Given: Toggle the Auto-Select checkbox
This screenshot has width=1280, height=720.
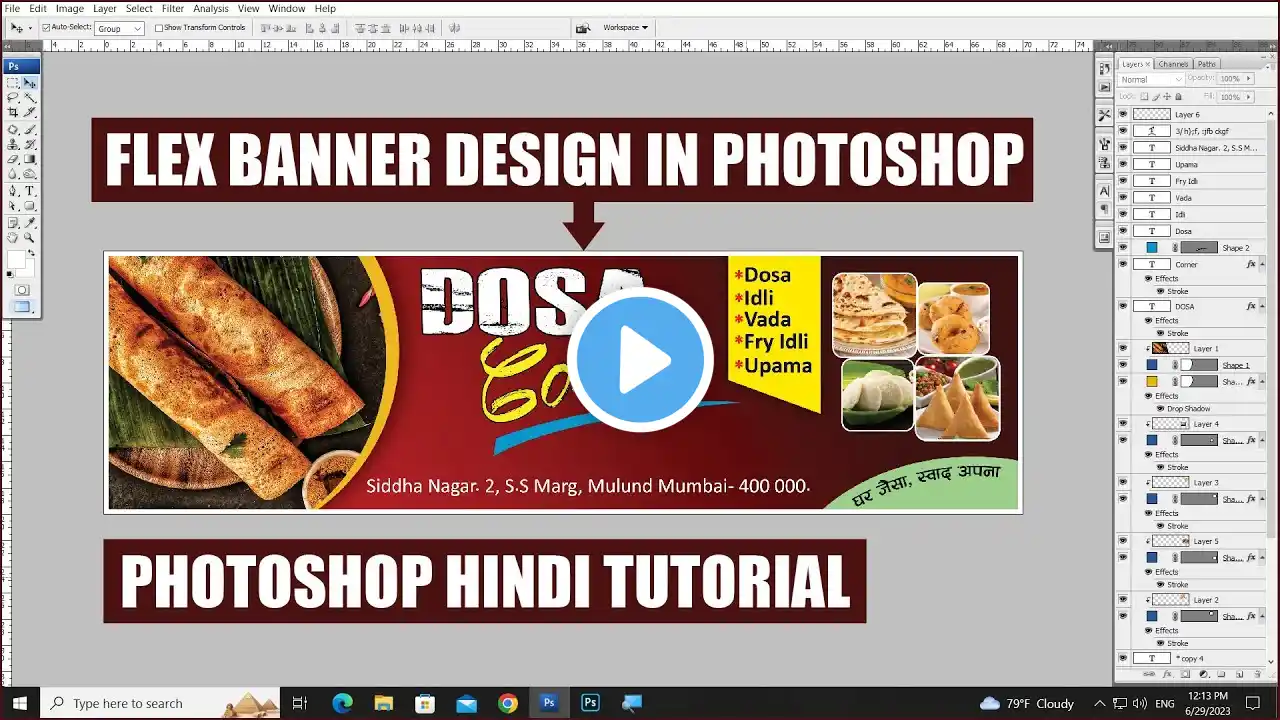Looking at the screenshot, I should [x=46, y=28].
